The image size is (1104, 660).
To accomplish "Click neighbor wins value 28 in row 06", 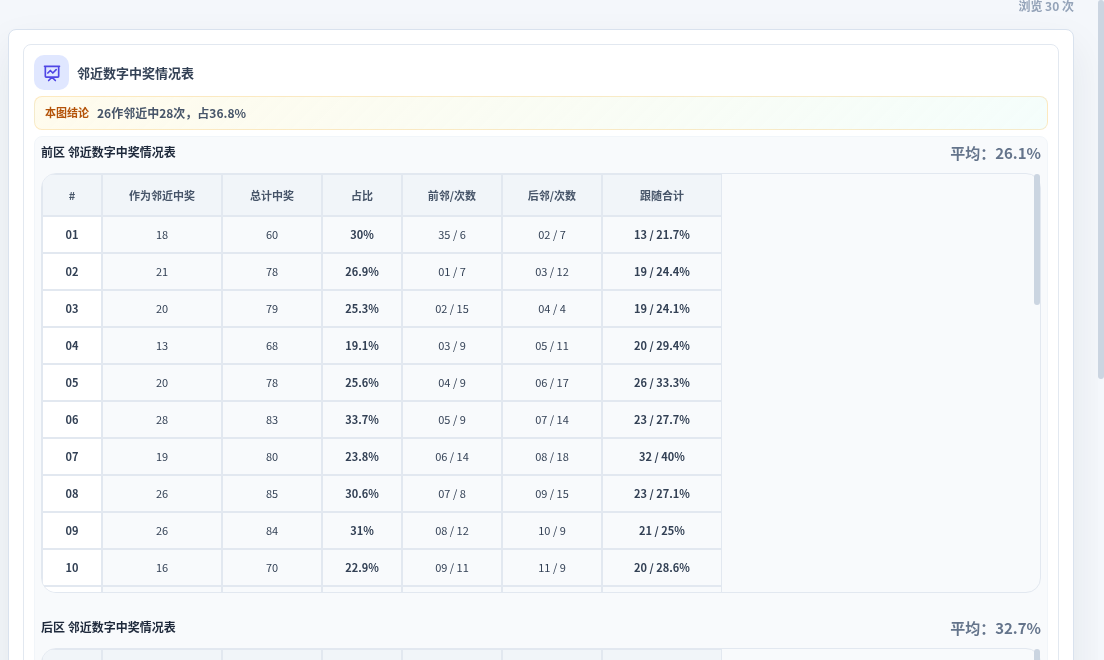I will pos(162,420).
